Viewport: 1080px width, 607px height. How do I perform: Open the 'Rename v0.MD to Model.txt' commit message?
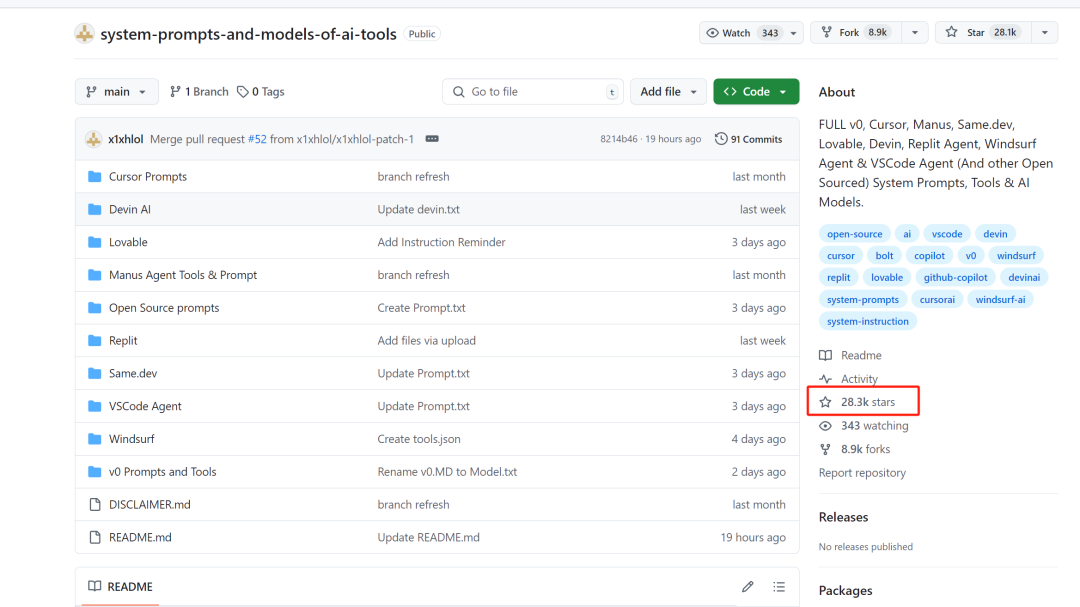[447, 472]
